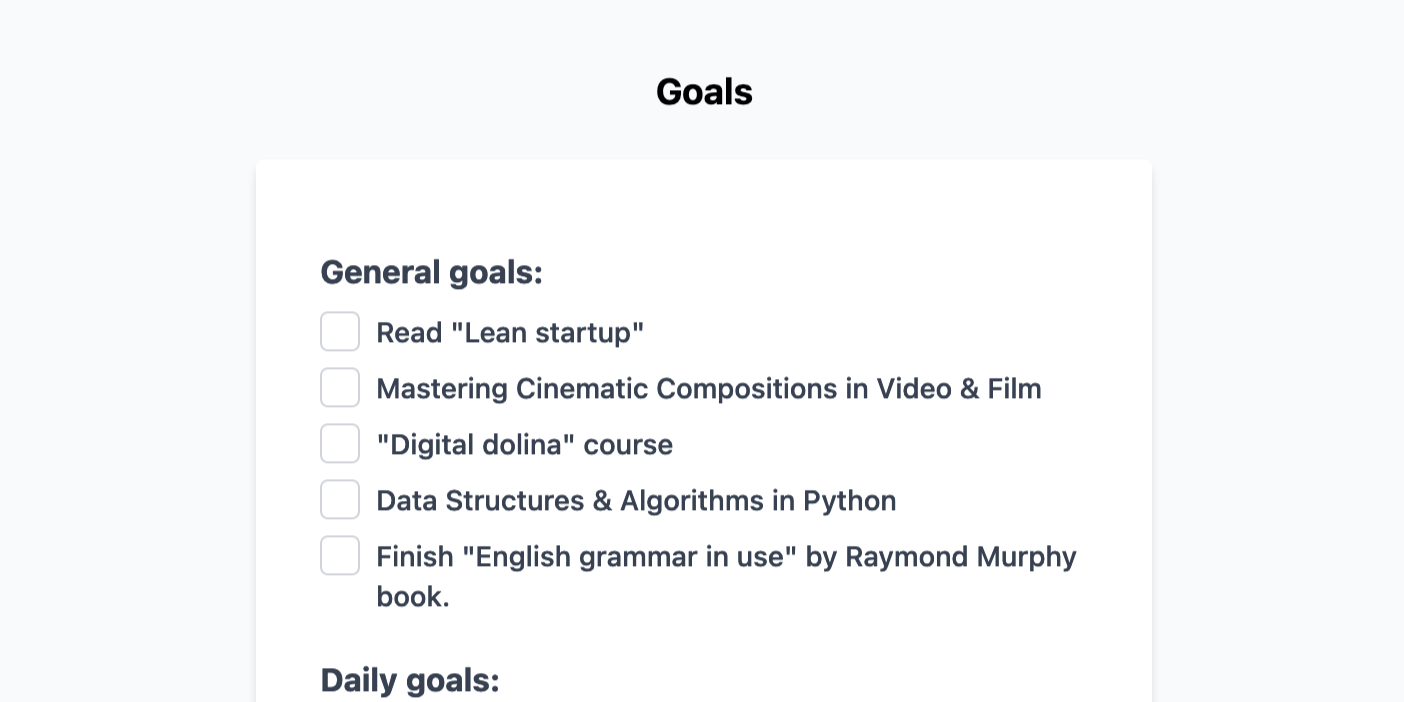1404x702 pixels.
Task: Click the "Goals" page title
Action: [703, 91]
